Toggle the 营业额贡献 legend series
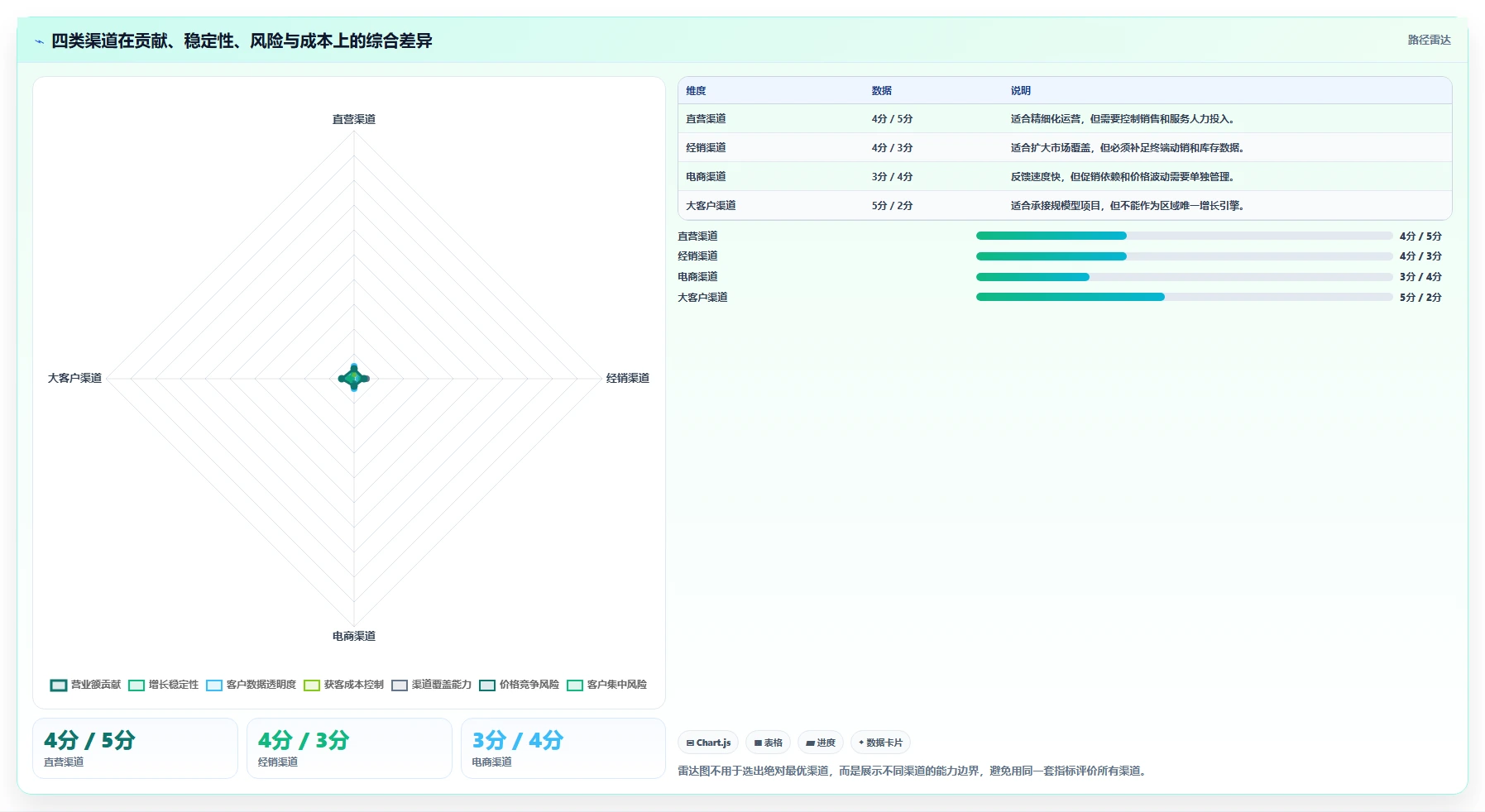Viewport: 1485px width, 812px height. (85, 685)
